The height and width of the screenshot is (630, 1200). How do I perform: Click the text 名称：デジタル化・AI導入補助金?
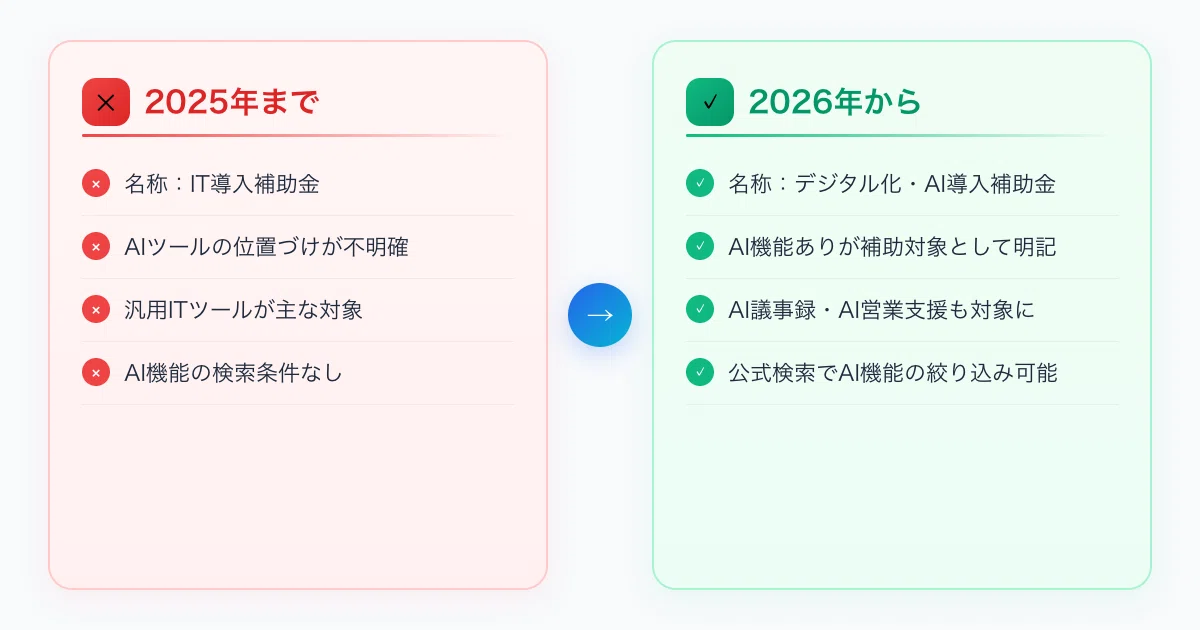[x=892, y=184]
